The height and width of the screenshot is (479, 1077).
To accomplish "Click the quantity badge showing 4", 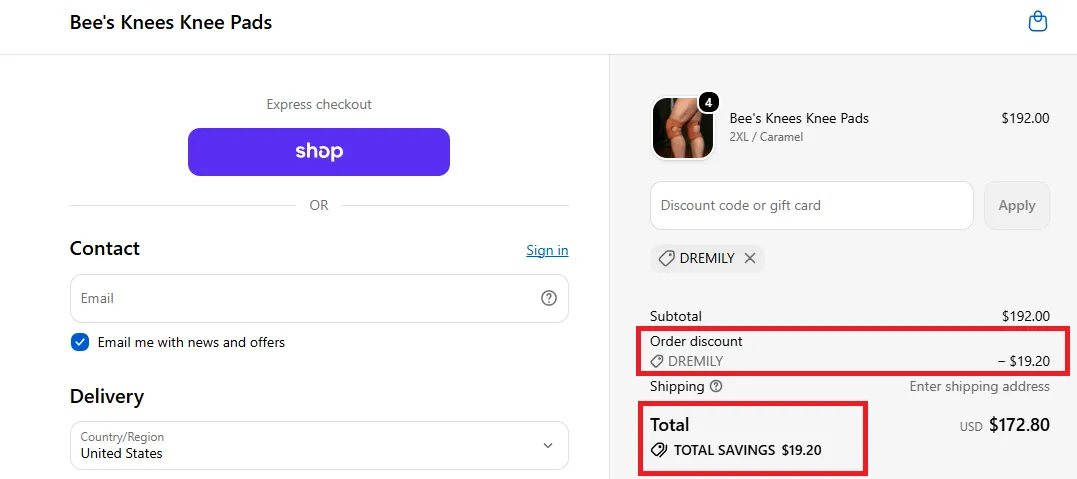I will click(708, 103).
